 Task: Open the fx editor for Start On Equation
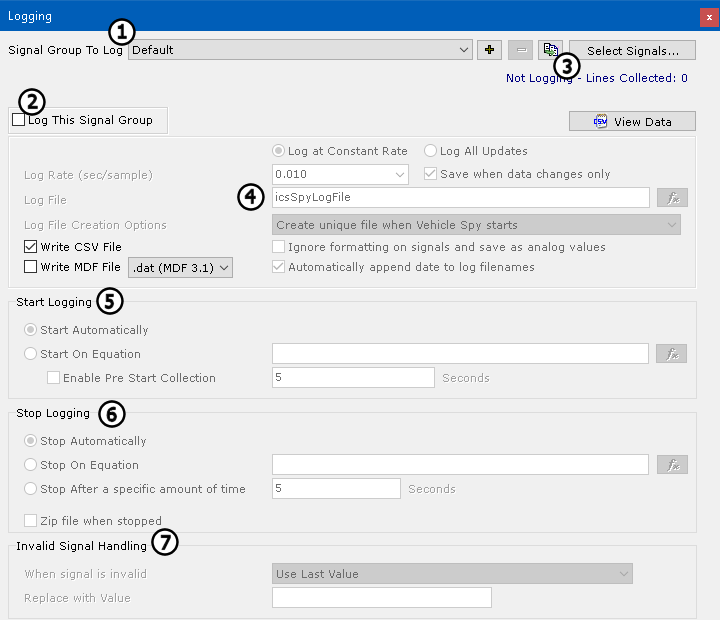672,353
